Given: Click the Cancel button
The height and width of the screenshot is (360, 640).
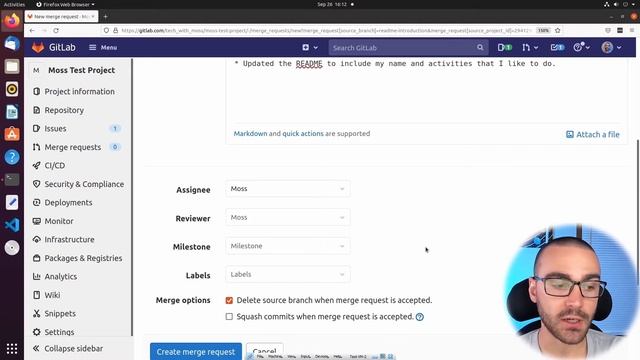Looking at the screenshot, I should click(264, 351).
